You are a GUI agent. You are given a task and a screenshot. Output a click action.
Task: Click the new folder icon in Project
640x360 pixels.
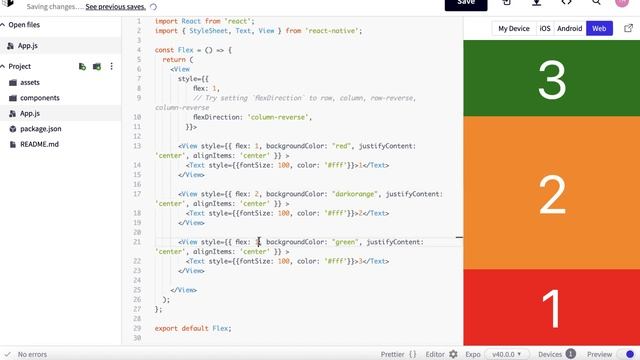(97, 66)
